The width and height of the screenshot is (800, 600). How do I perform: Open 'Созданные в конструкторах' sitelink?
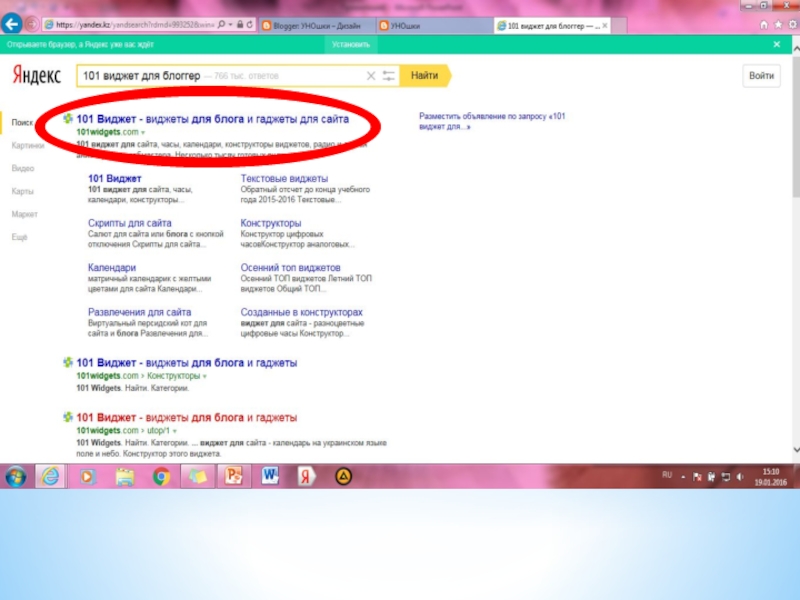tap(302, 312)
